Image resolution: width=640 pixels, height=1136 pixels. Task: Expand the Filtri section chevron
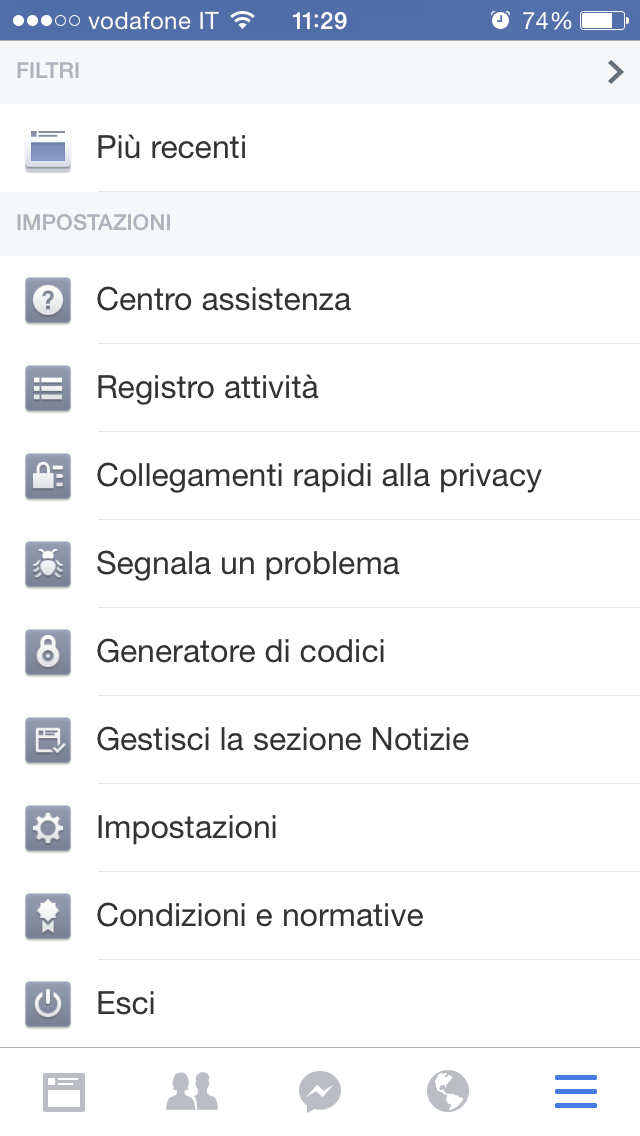(x=616, y=72)
